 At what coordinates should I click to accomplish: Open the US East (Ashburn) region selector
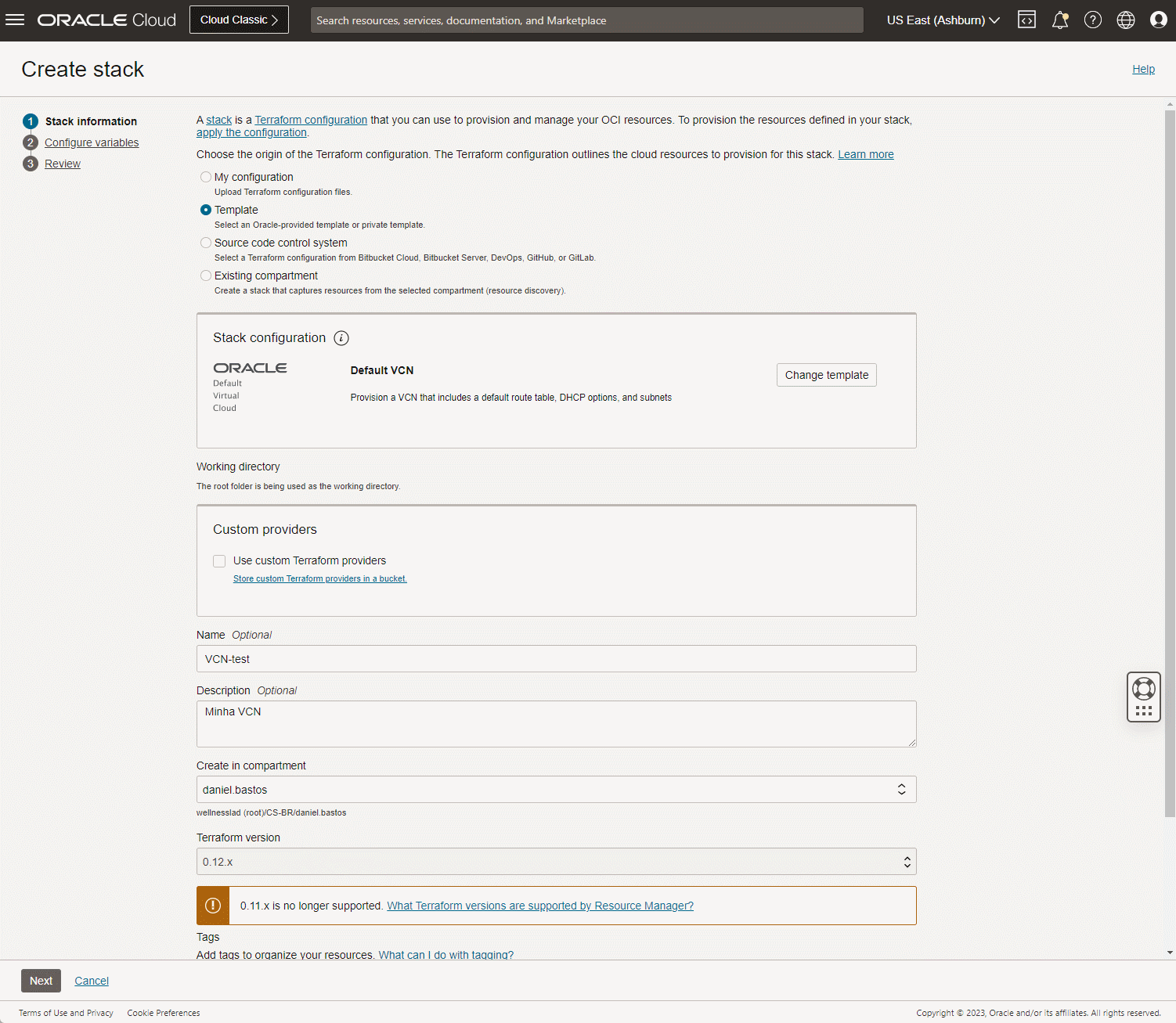[x=943, y=20]
